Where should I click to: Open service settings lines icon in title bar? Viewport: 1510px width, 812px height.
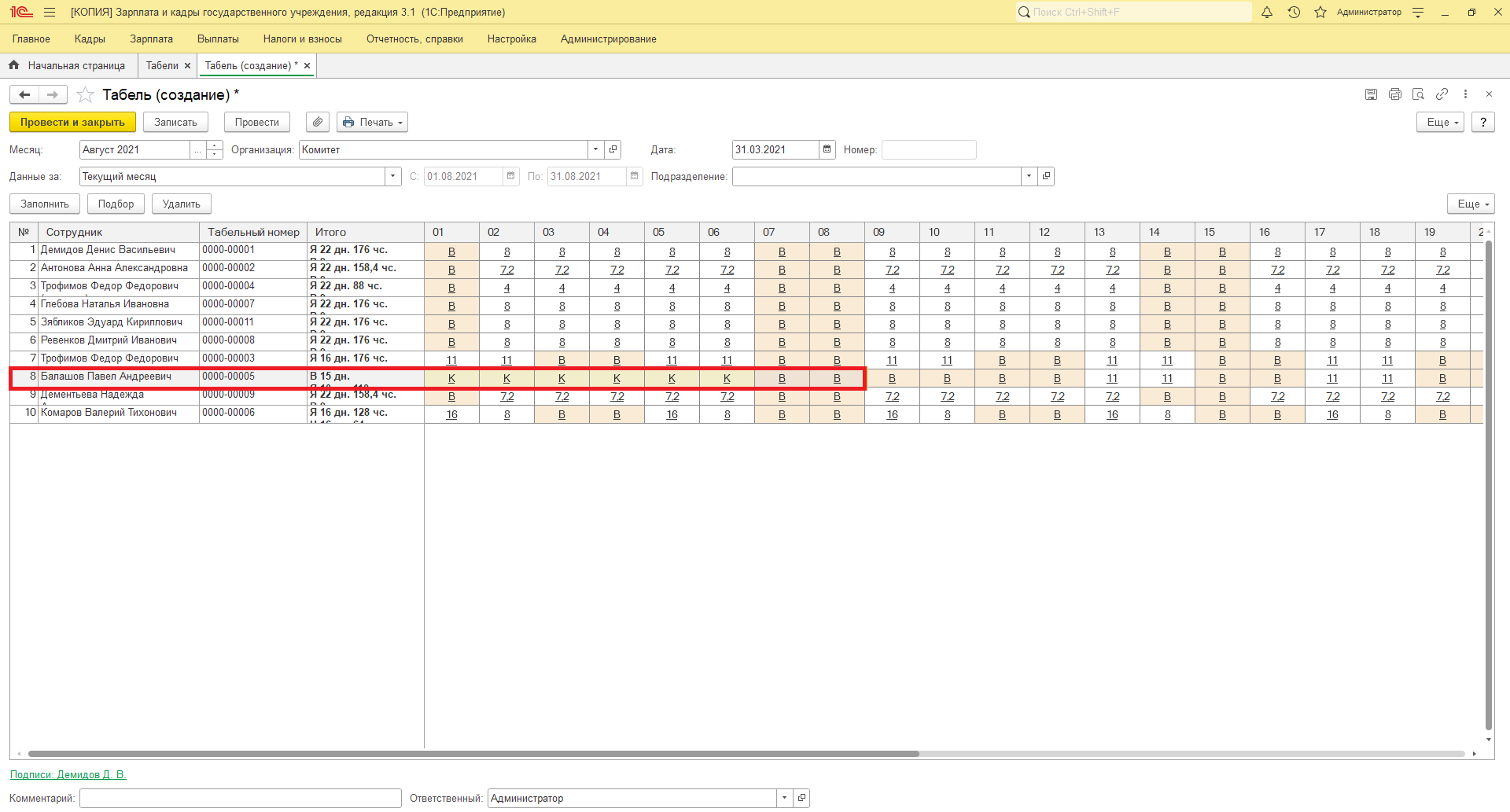[1418, 13]
